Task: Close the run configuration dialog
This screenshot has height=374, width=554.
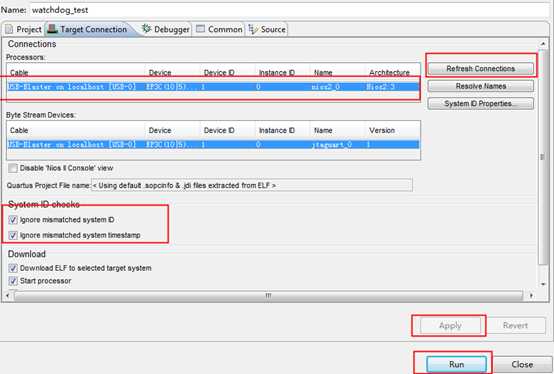Action: (x=522, y=364)
